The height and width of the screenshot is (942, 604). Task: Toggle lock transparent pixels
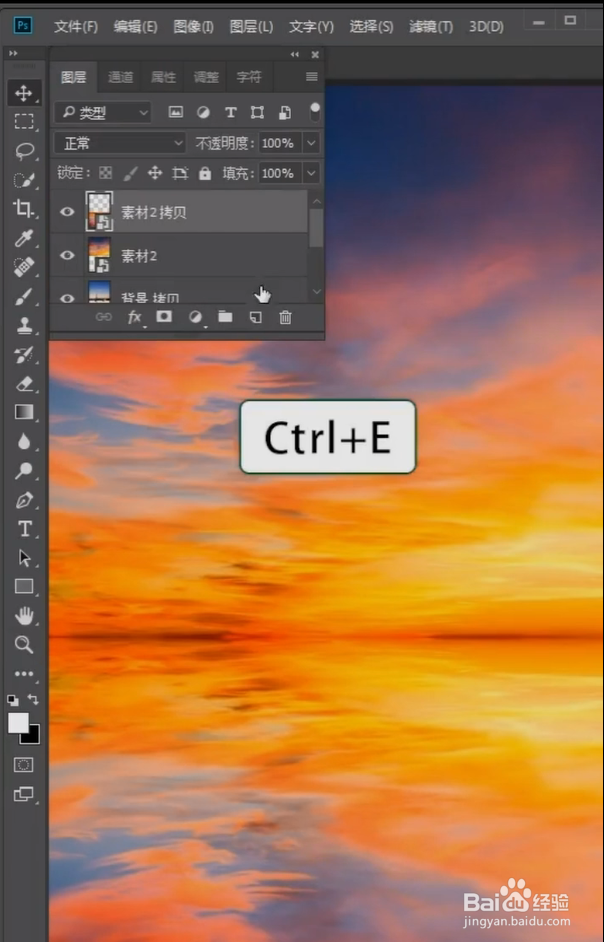pyautogui.click(x=105, y=173)
